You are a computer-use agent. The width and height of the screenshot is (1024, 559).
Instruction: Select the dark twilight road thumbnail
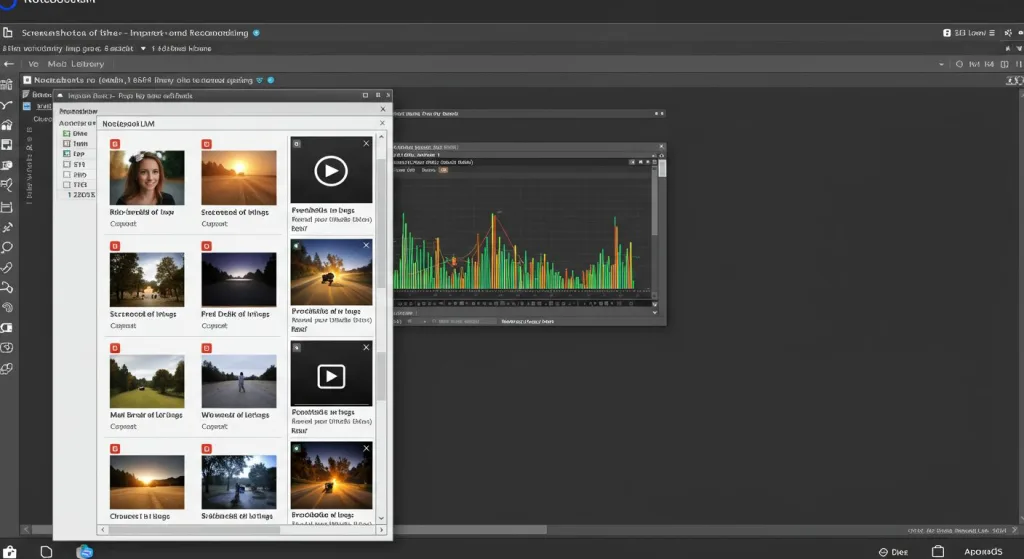coord(239,280)
